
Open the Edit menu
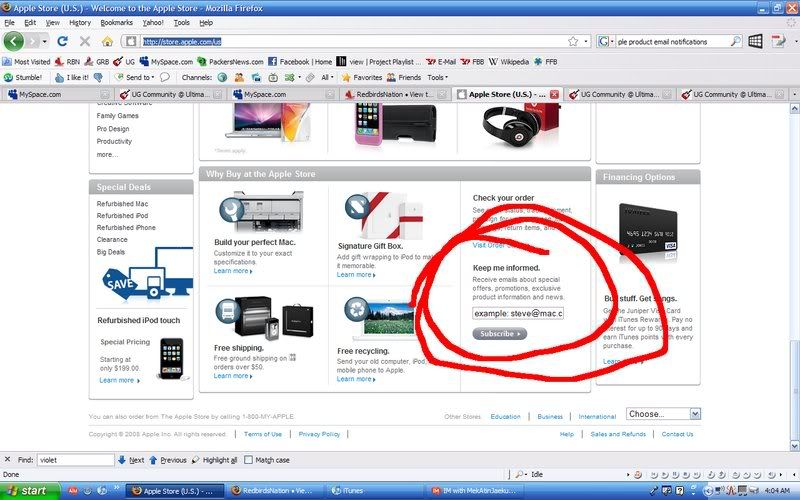30,22
